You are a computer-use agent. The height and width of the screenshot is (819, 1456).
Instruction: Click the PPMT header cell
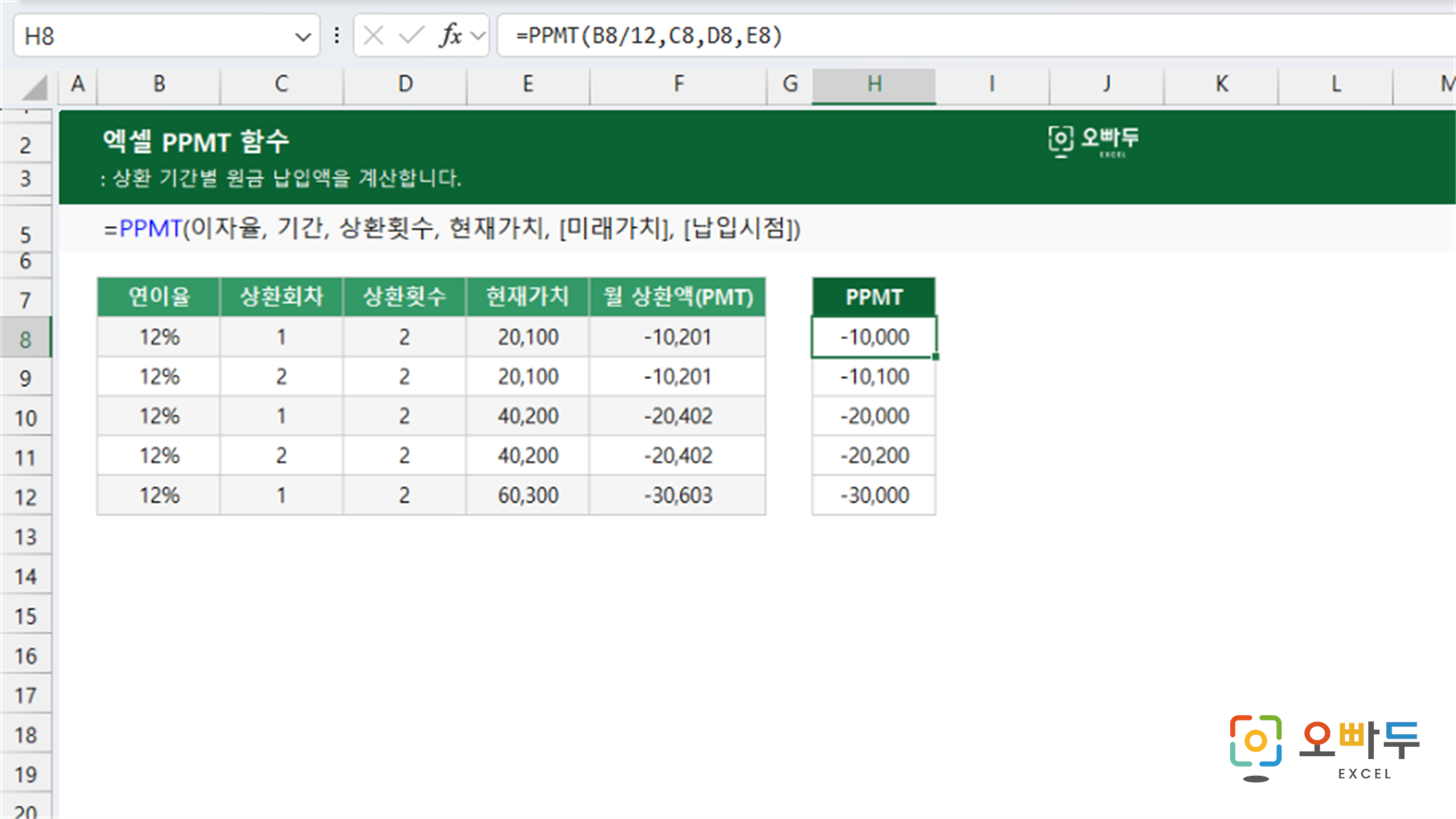(874, 297)
